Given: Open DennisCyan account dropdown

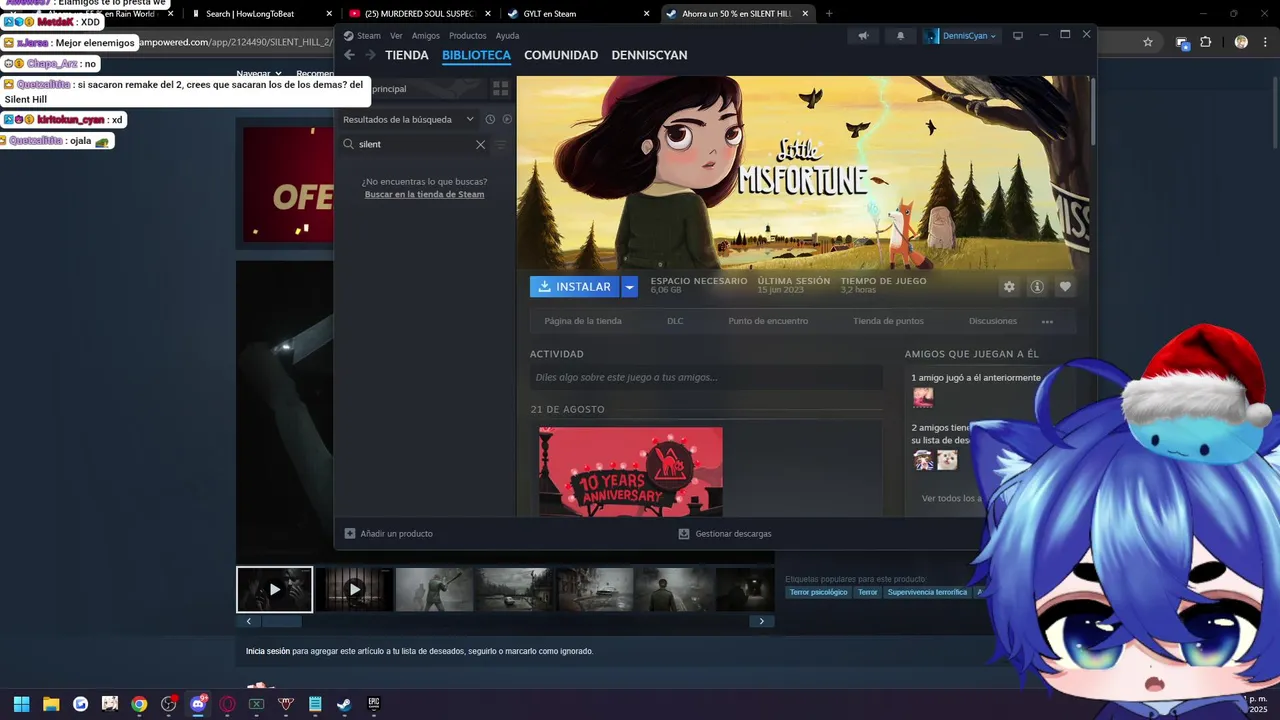Looking at the screenshot, I should click(x=963, y=36).
